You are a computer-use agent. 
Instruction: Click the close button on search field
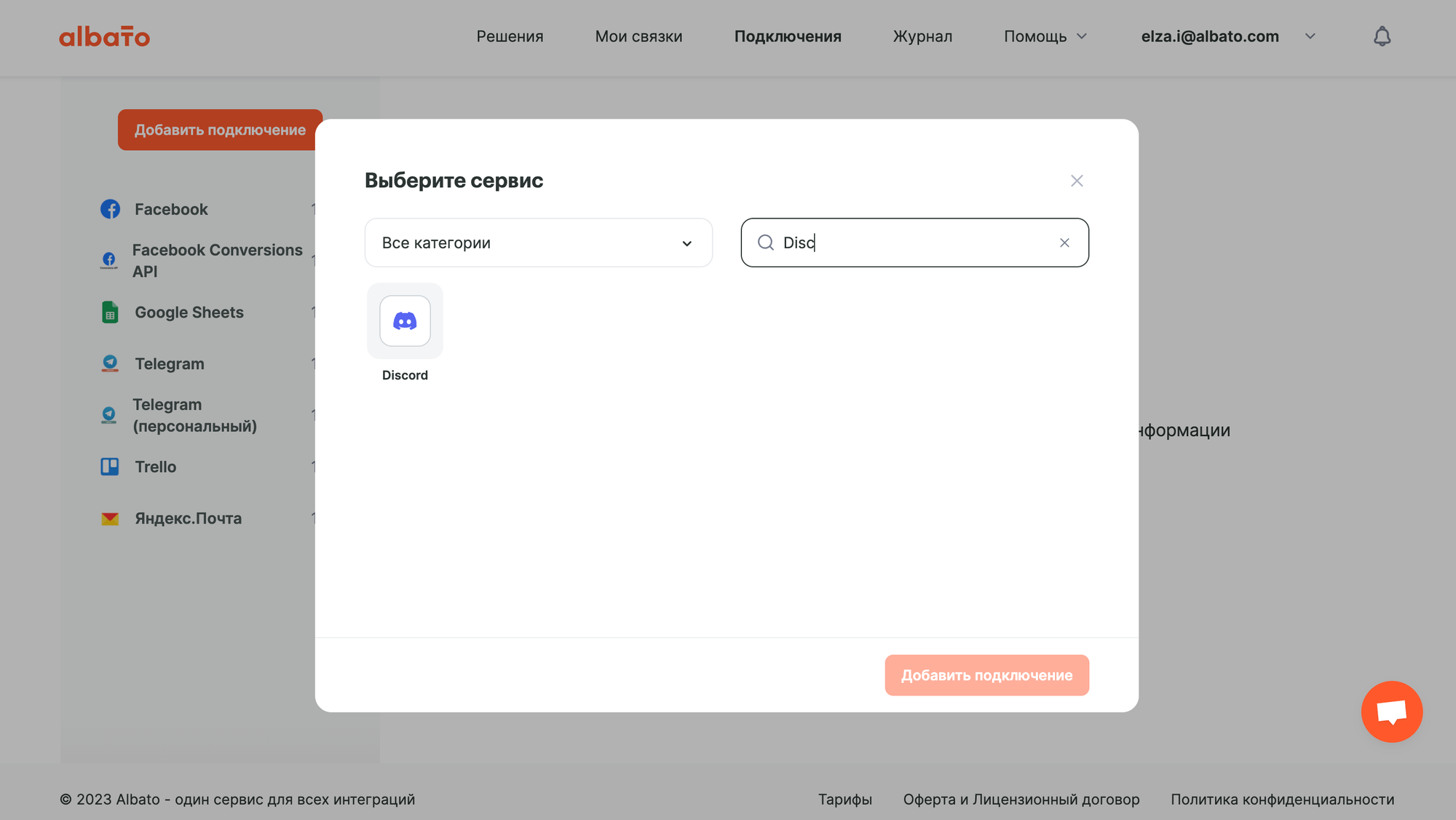pyautogui.click(x=1064, y=242)
